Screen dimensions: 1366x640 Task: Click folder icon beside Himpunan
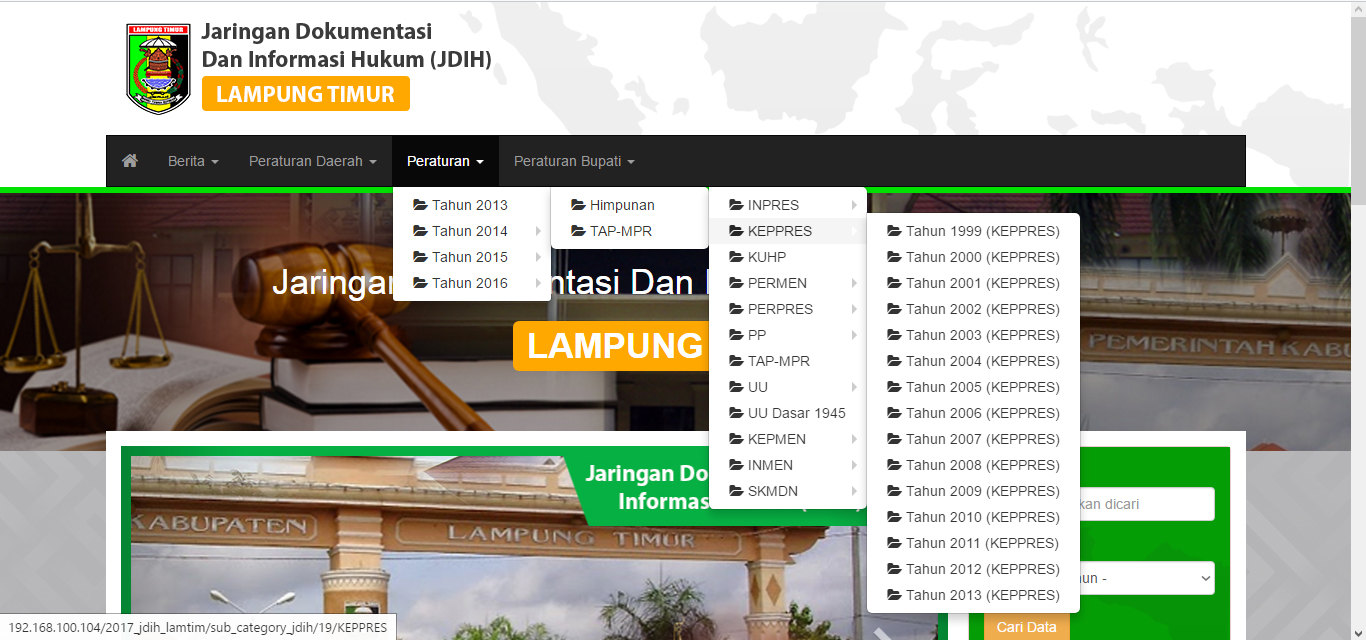pyautogui.click(x=578, y=205)
